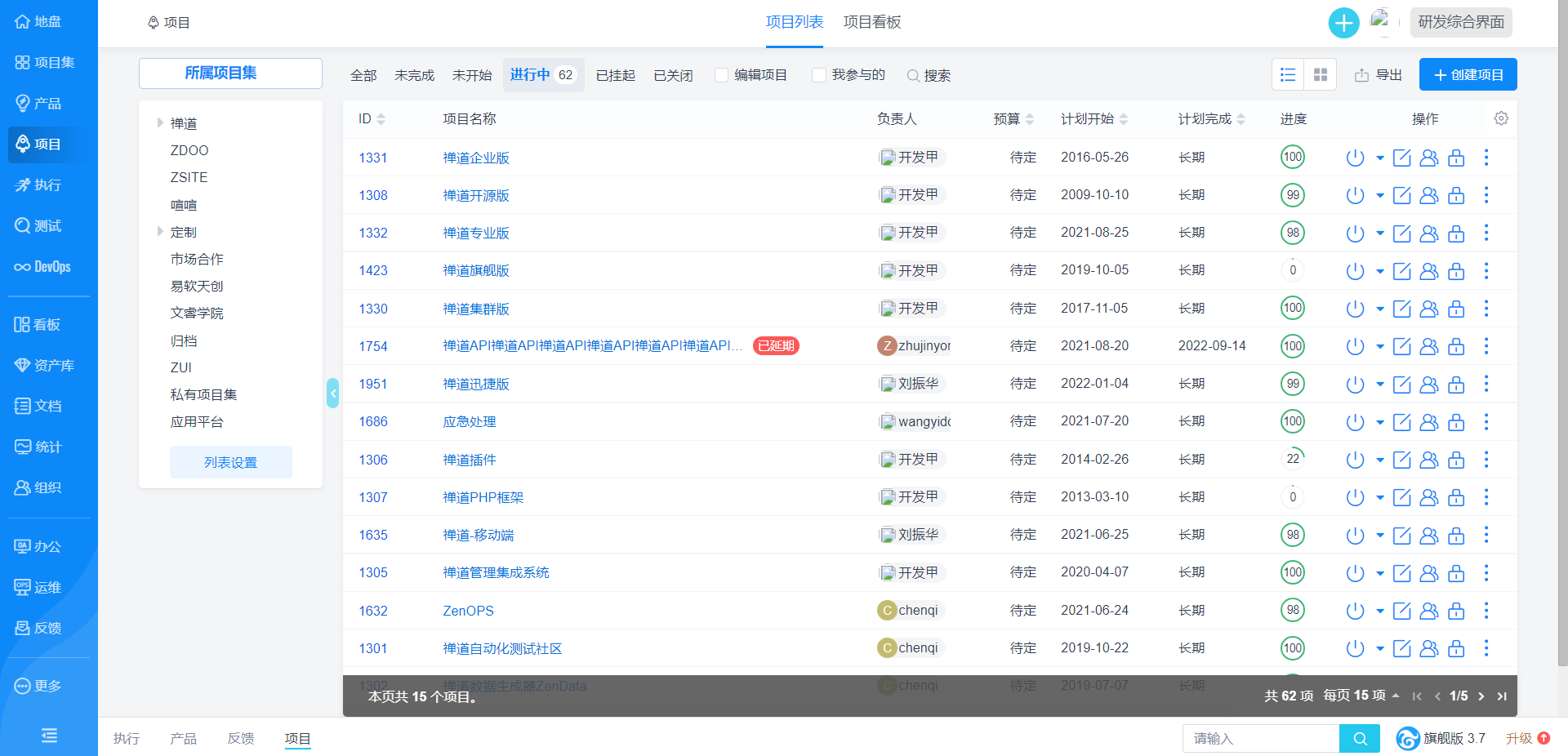This screenshot has width=1568, height=756.
Task: Open 更多 in the sidebar
Action: [x=38, y=686]
